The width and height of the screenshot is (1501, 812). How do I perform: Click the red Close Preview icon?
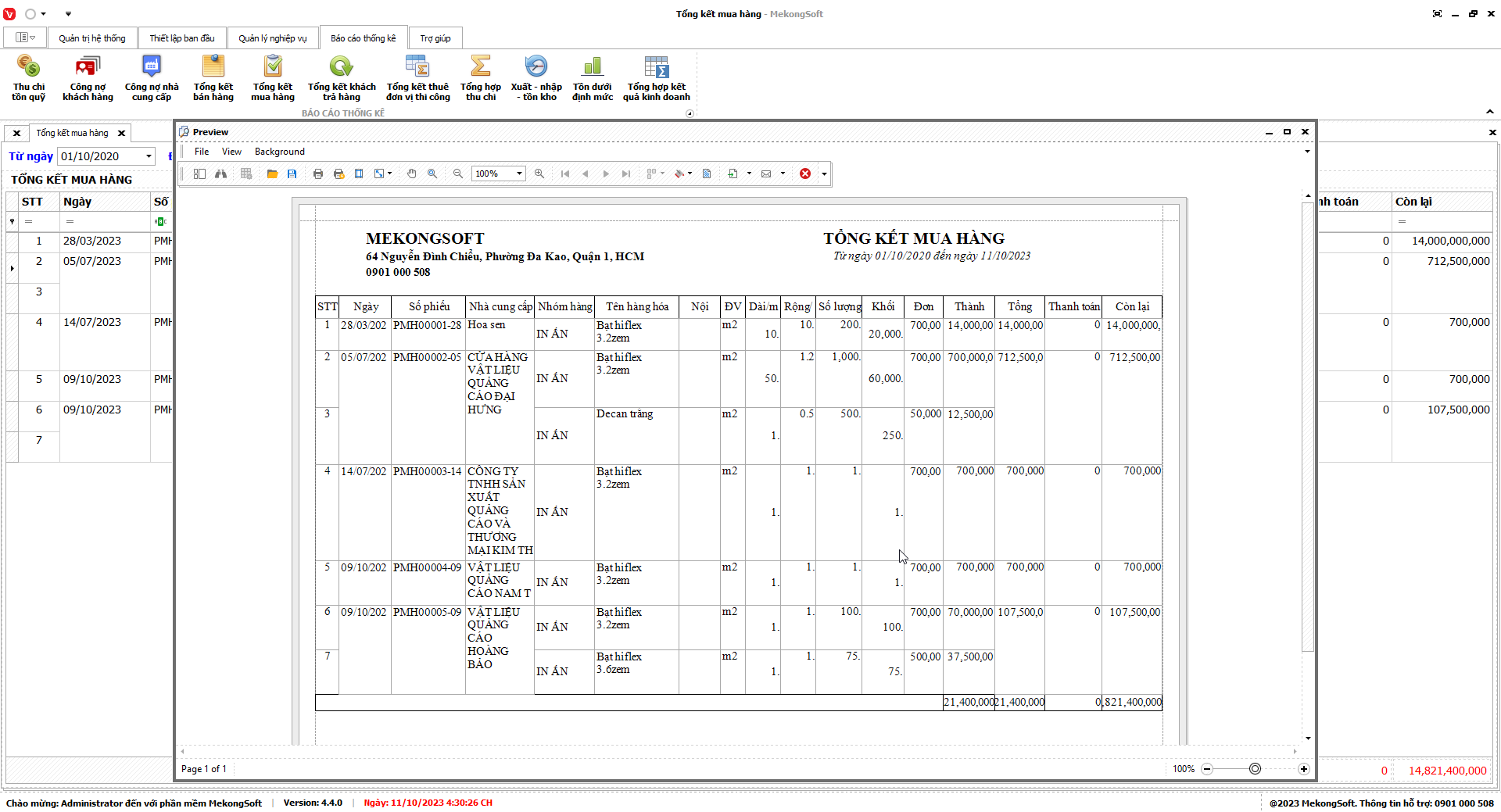tap(804, 173)
